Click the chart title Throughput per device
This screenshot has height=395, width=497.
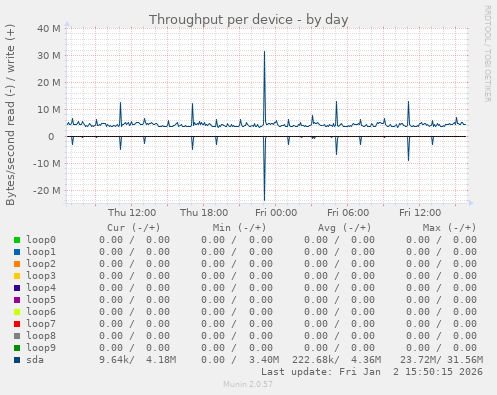(248, 20)
